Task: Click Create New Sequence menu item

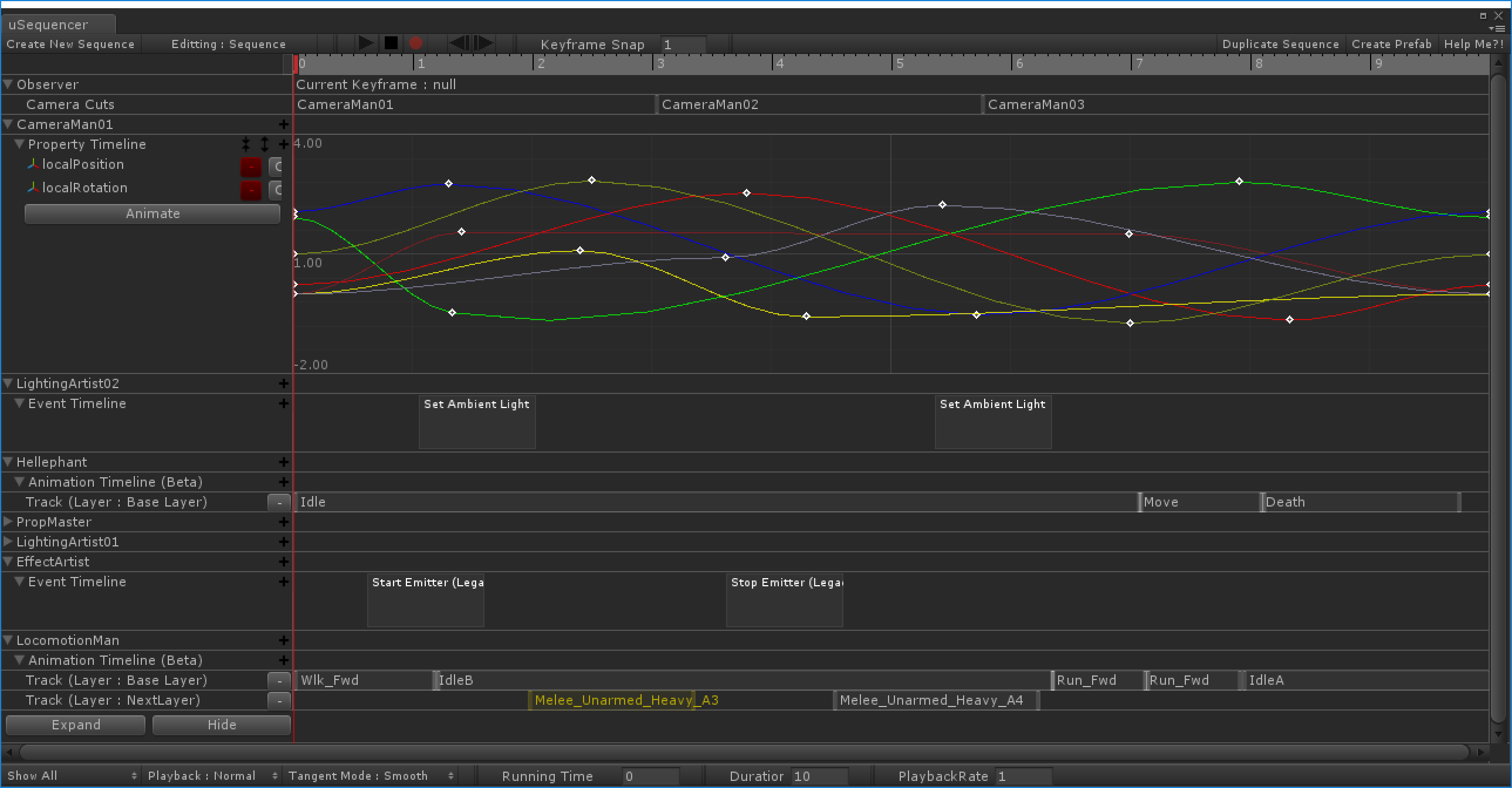Action: 70,44
